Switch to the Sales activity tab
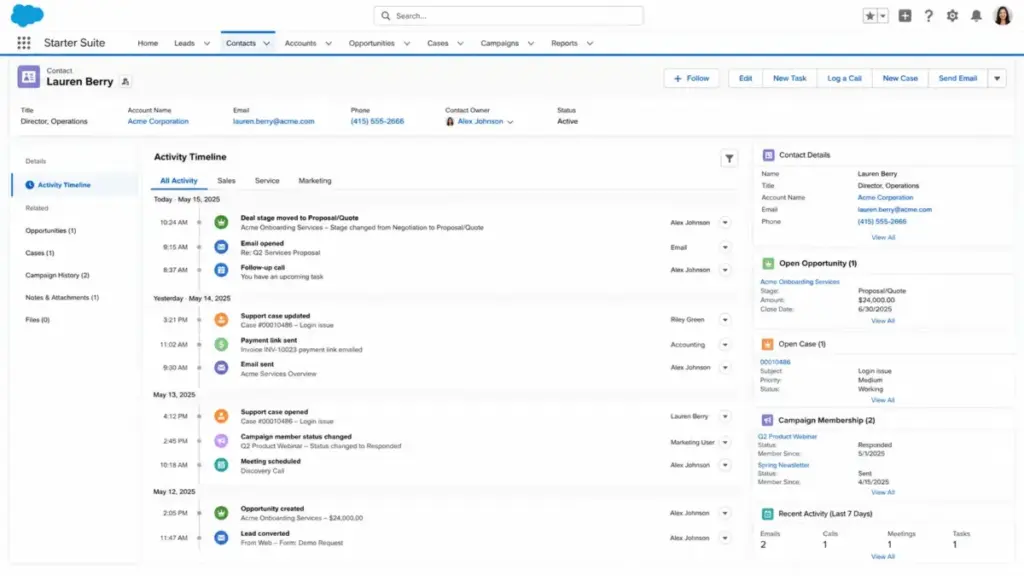 (226, 181)
